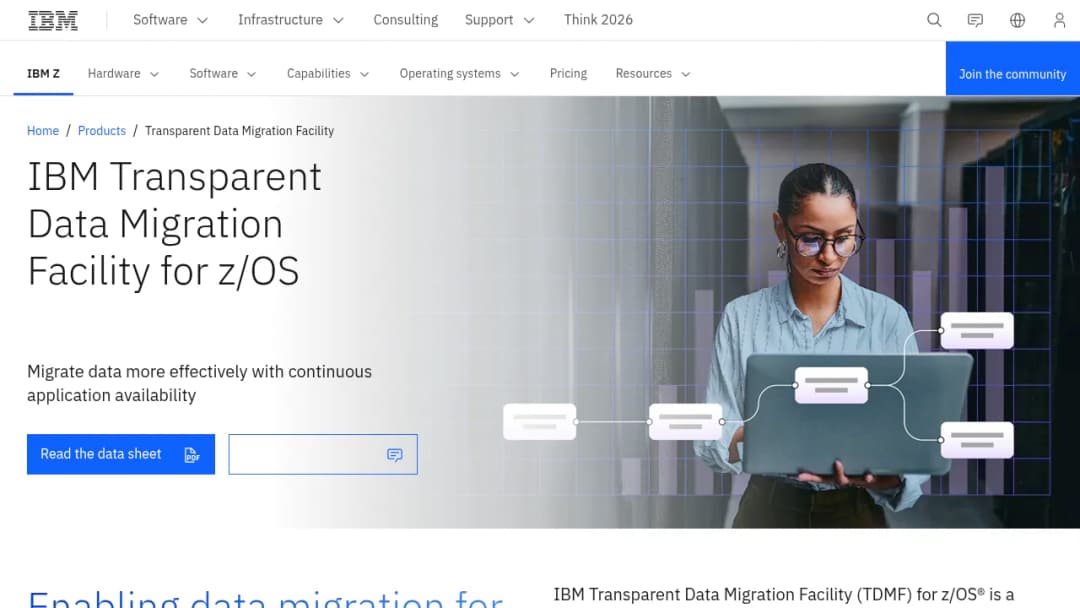Viewport: 1080px width, 608px height.
Task: Expand the Resources dropdown
Action: click(x=653, y=74)
